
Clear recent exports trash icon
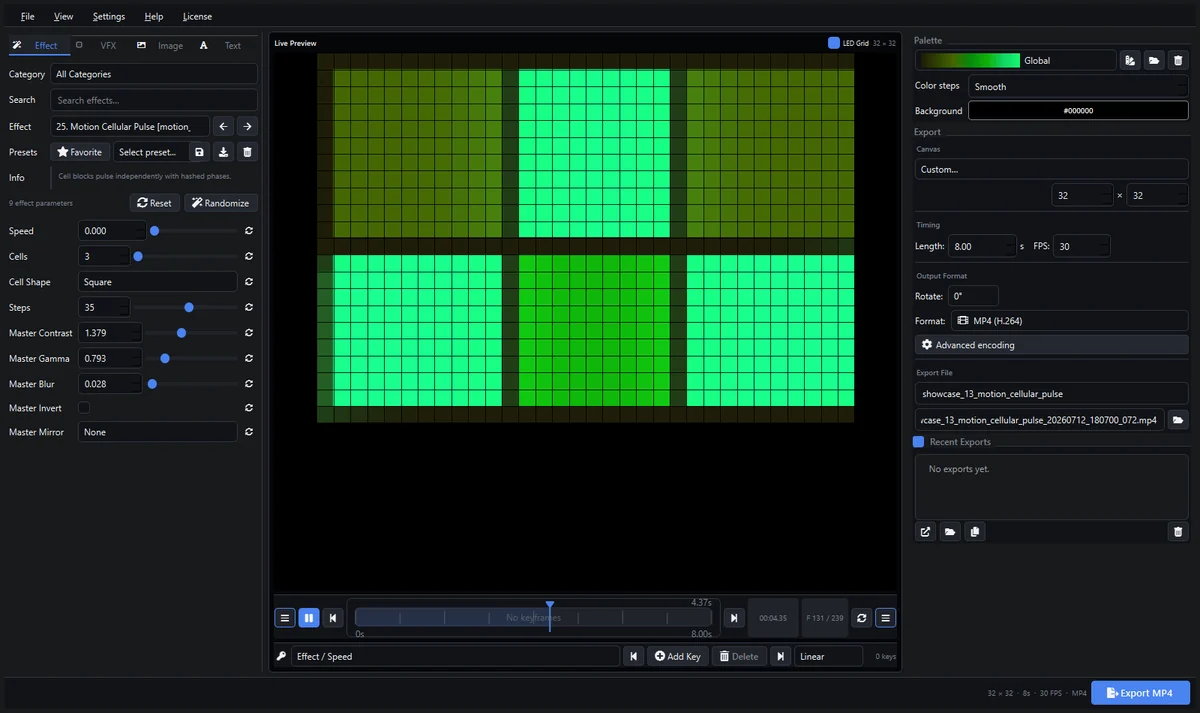(x=1178, y=532)
